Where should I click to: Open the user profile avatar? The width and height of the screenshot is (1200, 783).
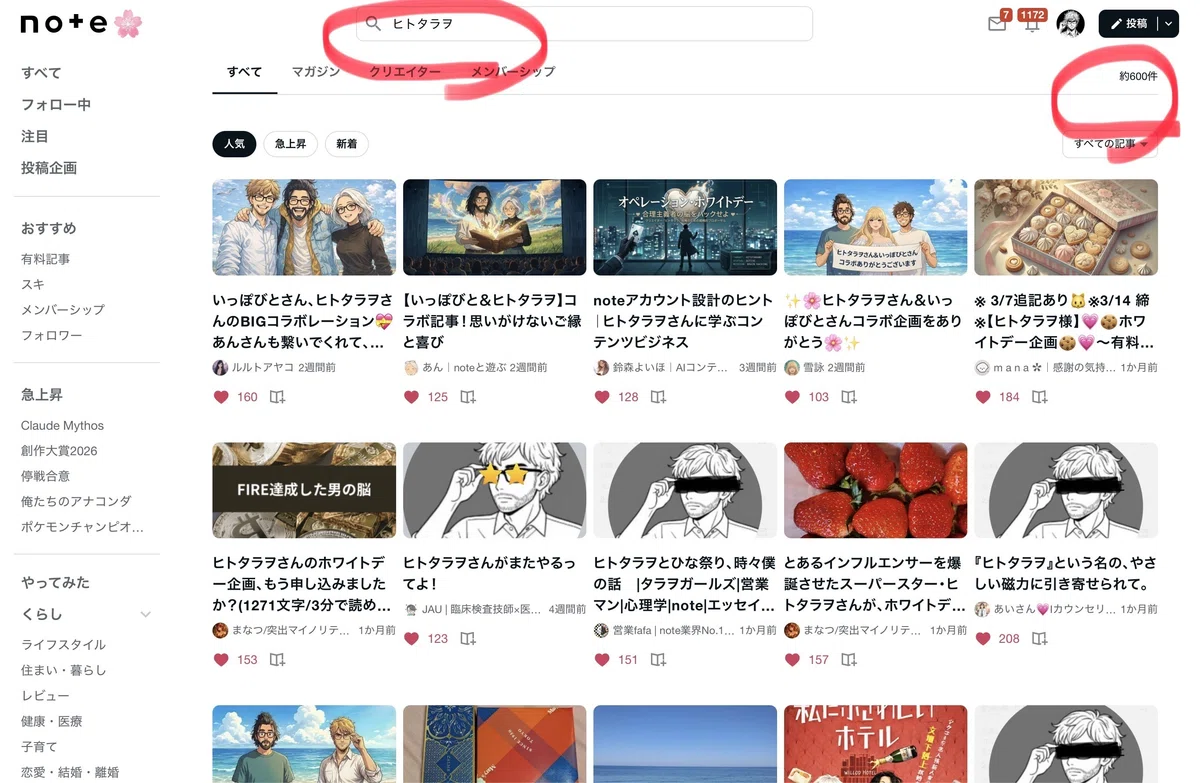pyautogui.click(x=1070, y=24)
